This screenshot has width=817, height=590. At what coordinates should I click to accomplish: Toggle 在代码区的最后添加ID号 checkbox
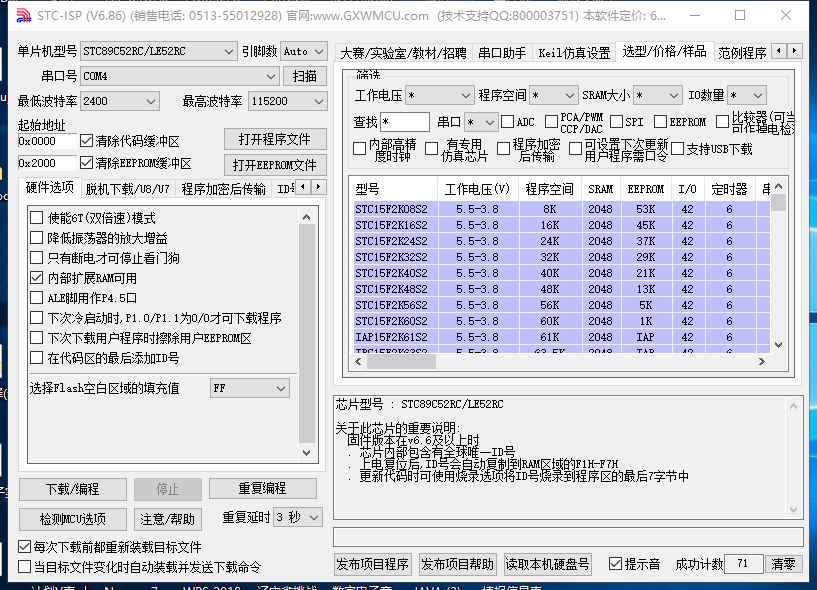point(36,358)
